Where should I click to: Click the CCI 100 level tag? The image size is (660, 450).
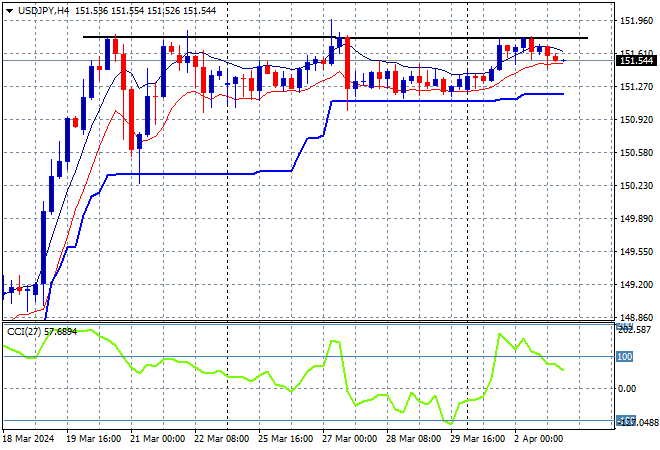624,357
